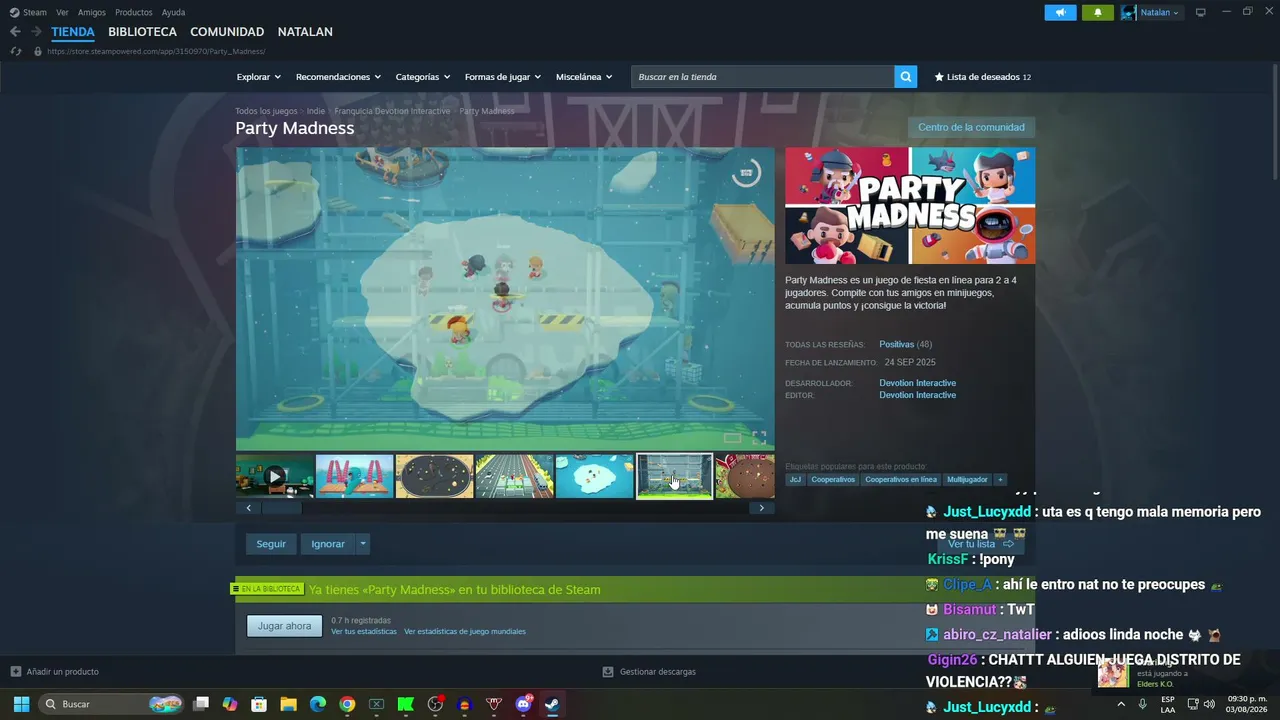
Task: Click the Steam taskbar icon
Action: click(552, 704)
